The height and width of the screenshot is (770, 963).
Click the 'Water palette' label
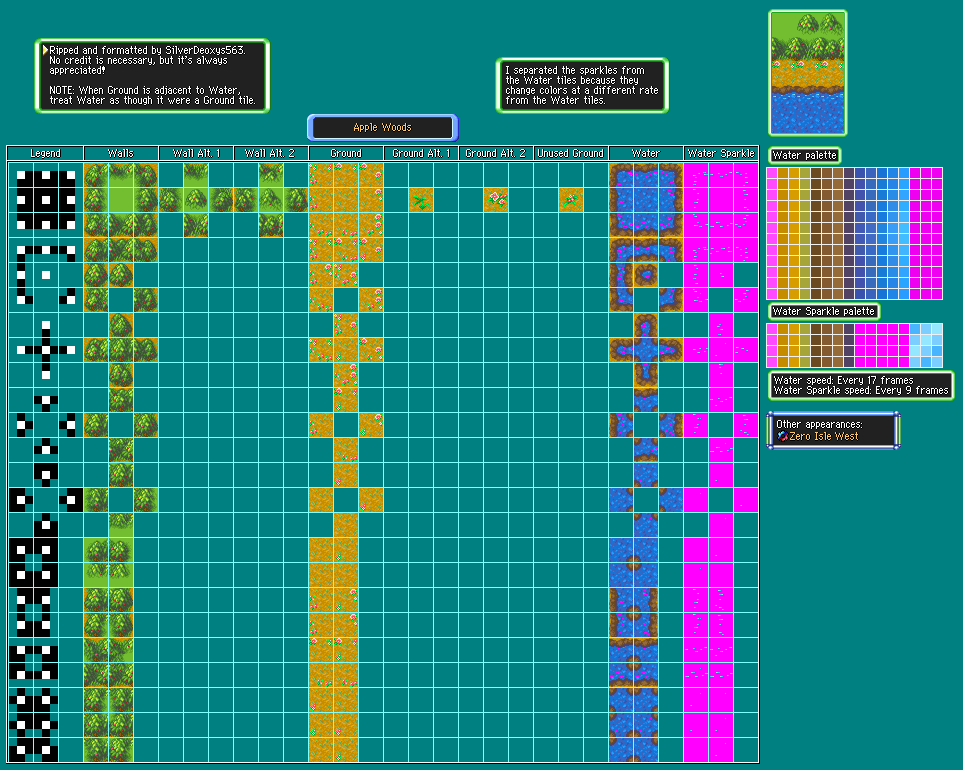point(805,155)
